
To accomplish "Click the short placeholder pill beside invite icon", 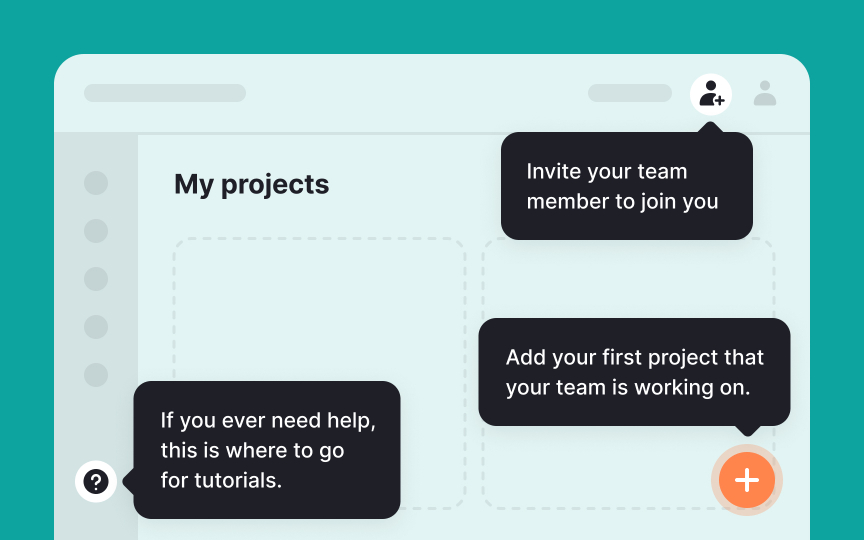I will (x=630, y=93).
